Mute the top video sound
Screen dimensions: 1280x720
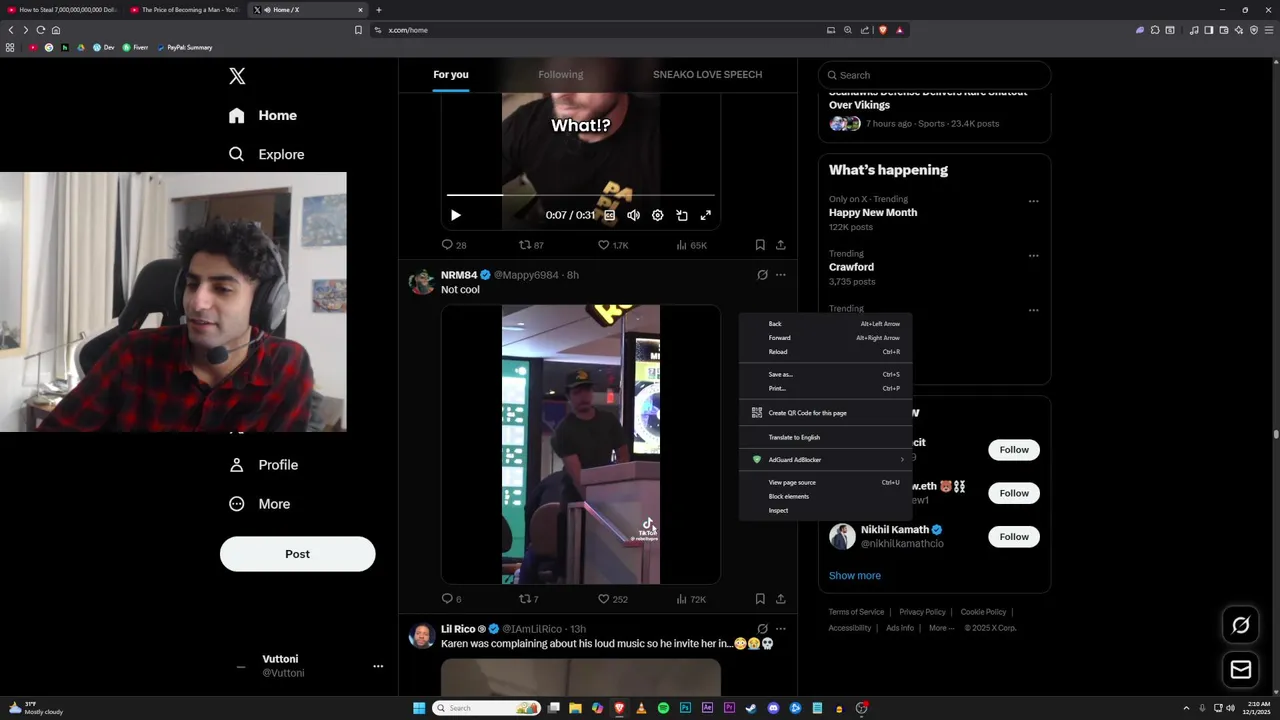point(633,215)
